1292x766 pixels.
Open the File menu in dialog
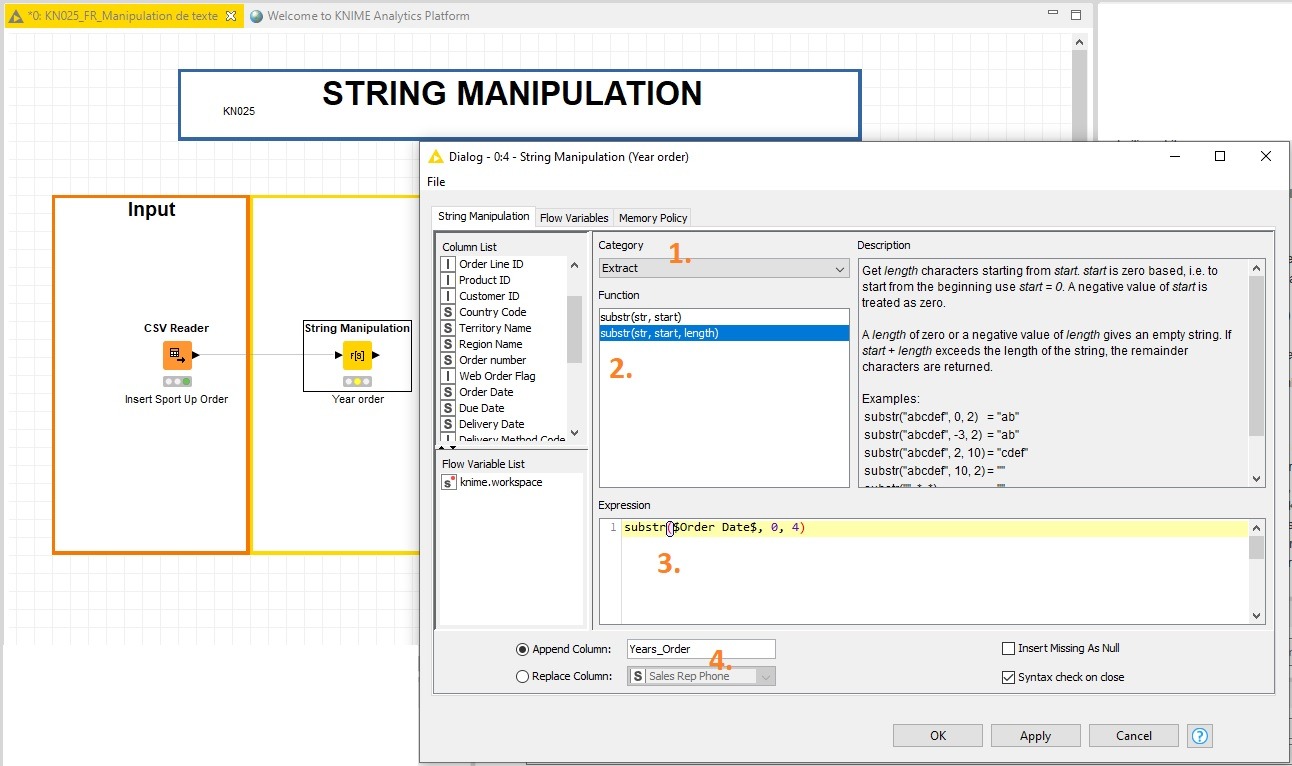(436, 182)
